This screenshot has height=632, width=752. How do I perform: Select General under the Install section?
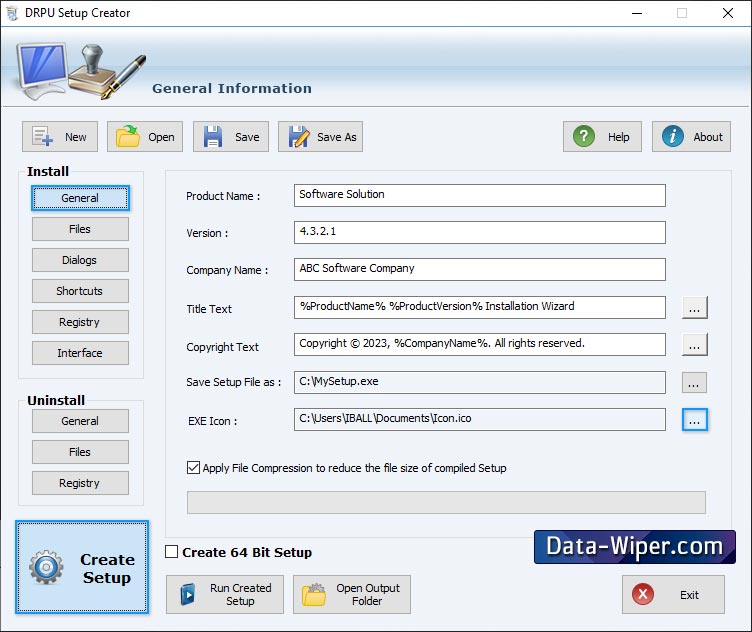[x=80, y=198]
